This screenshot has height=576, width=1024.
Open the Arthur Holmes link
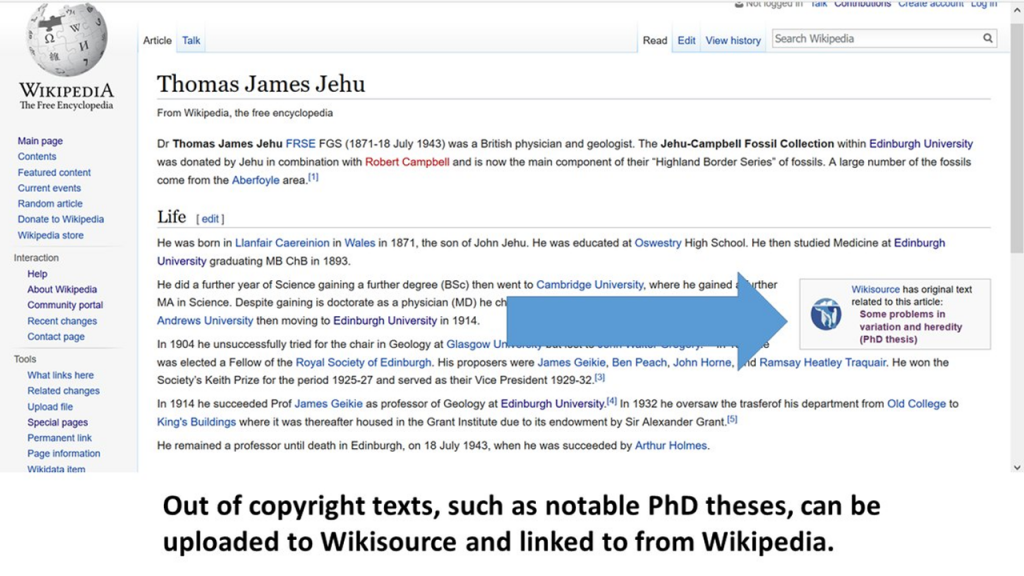pyautogui.click(x=671, y=445)
